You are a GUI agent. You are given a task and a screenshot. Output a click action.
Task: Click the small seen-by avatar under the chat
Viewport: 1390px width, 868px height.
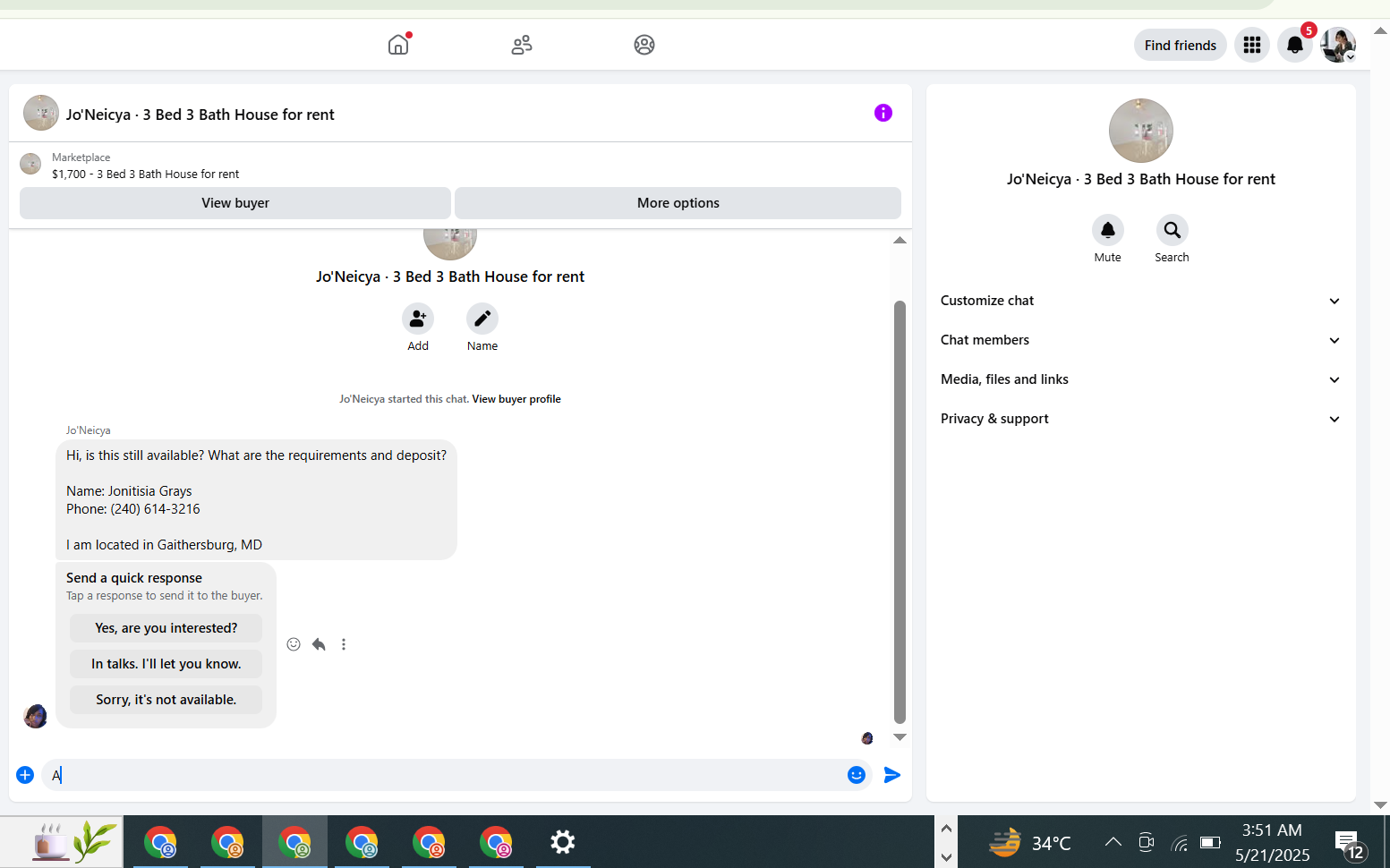coord(867,738)
